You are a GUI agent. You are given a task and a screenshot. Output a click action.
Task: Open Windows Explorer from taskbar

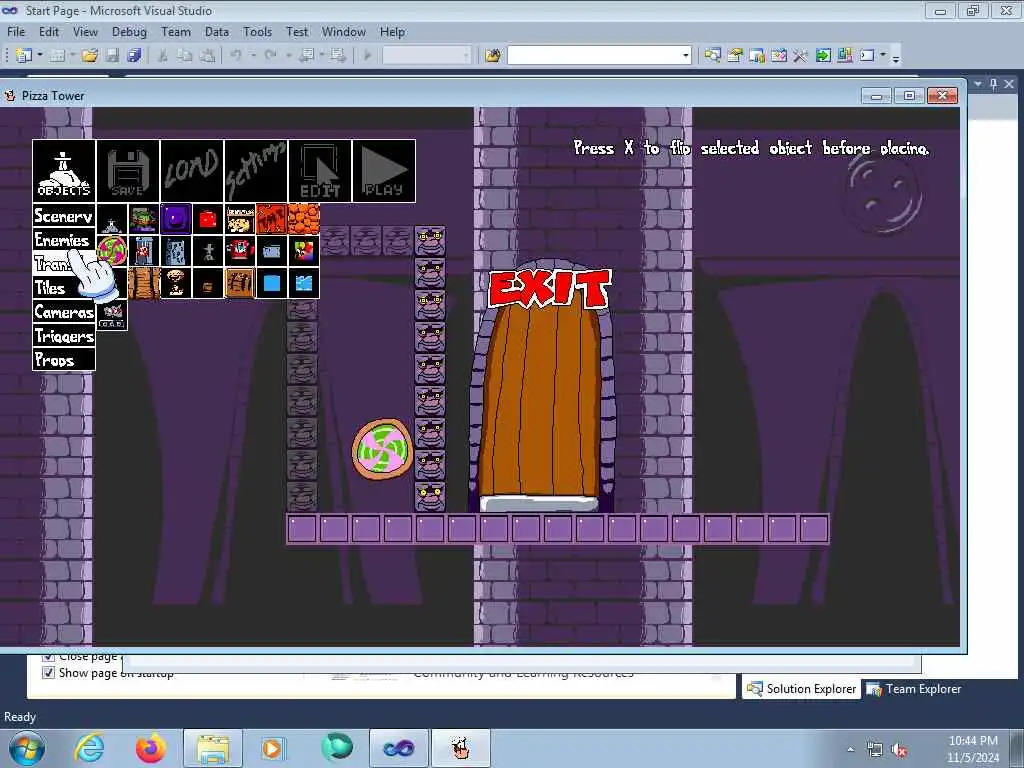tap(212, 748)
